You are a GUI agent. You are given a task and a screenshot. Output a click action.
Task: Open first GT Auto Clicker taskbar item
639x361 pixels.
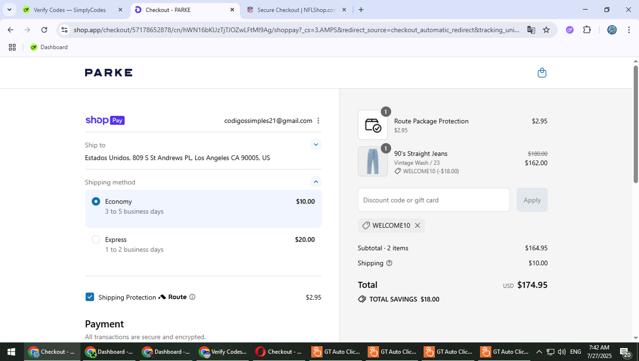click(x=335, y=352)
